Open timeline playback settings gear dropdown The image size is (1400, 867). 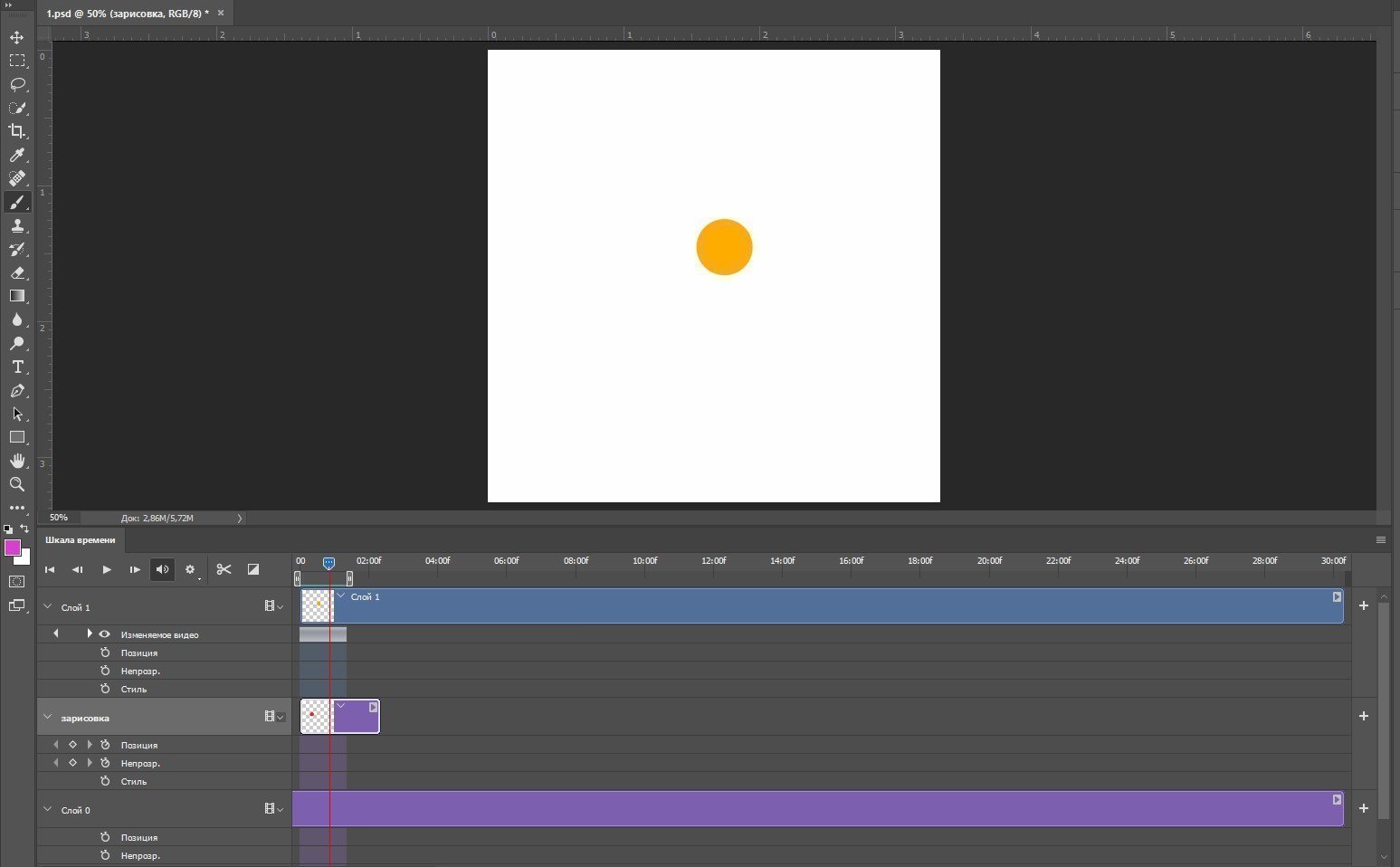191,569
